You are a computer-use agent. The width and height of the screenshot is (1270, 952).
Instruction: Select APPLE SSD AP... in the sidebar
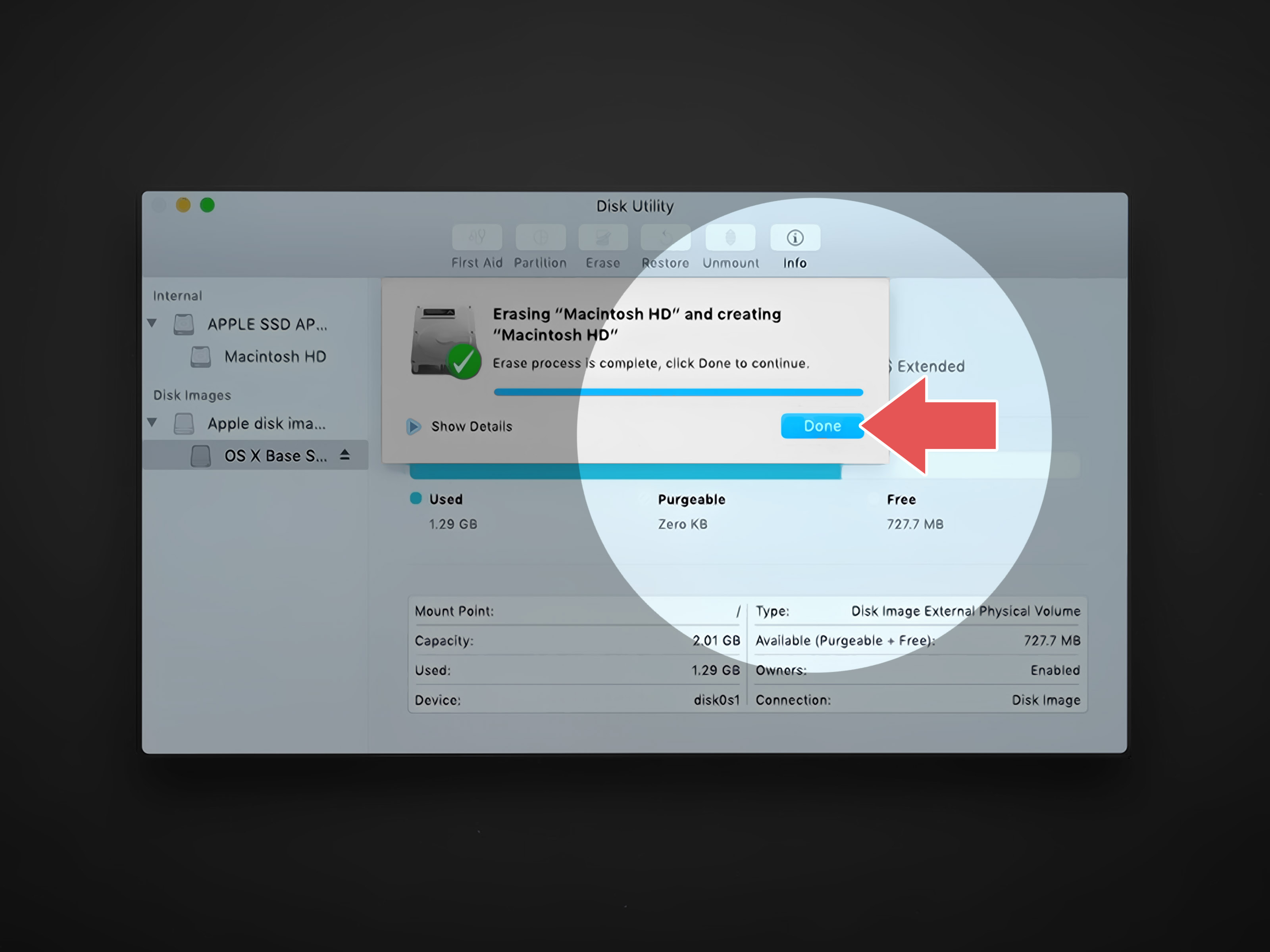267,324
